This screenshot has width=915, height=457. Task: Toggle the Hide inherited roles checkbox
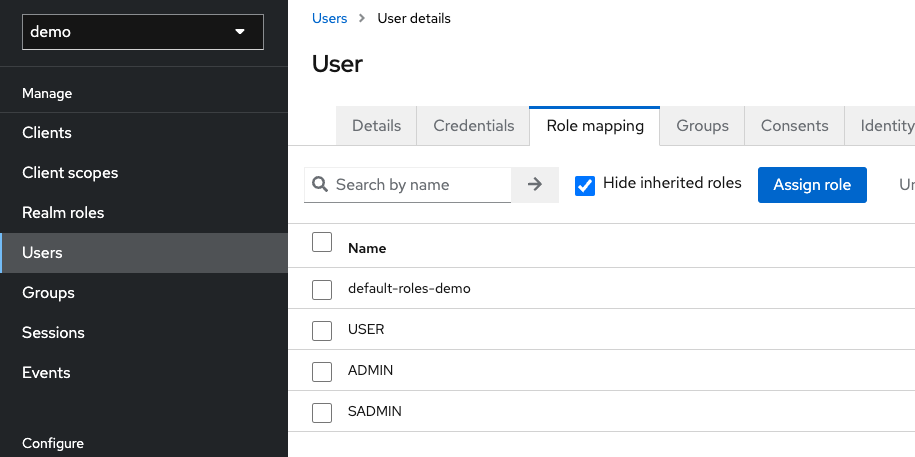point(585,185)
